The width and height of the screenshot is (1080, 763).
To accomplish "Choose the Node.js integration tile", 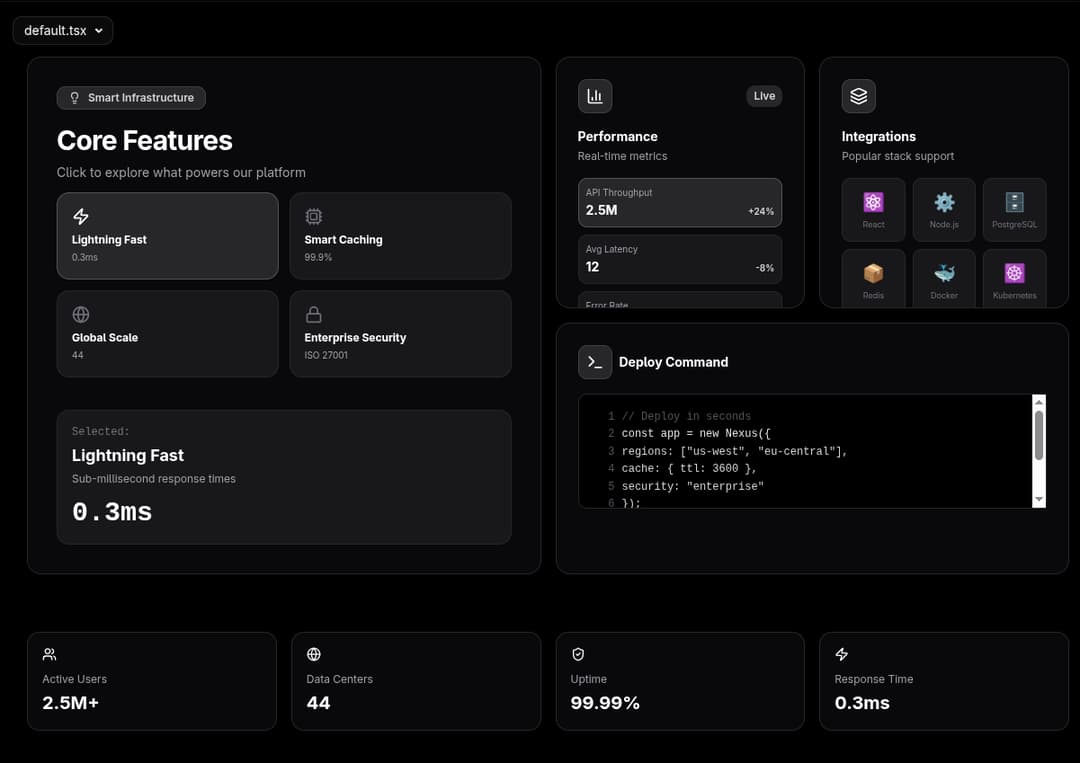I will (x=944, y=210).
